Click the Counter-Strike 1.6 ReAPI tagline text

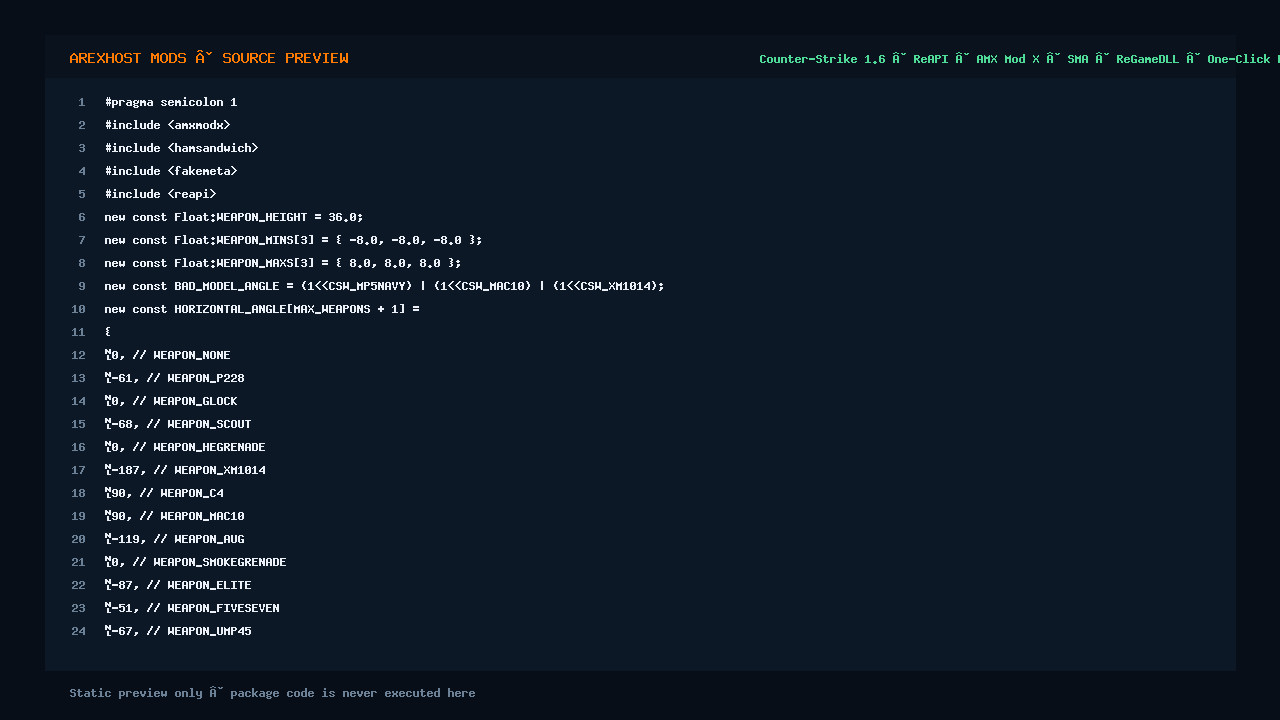click(1019, 59)
